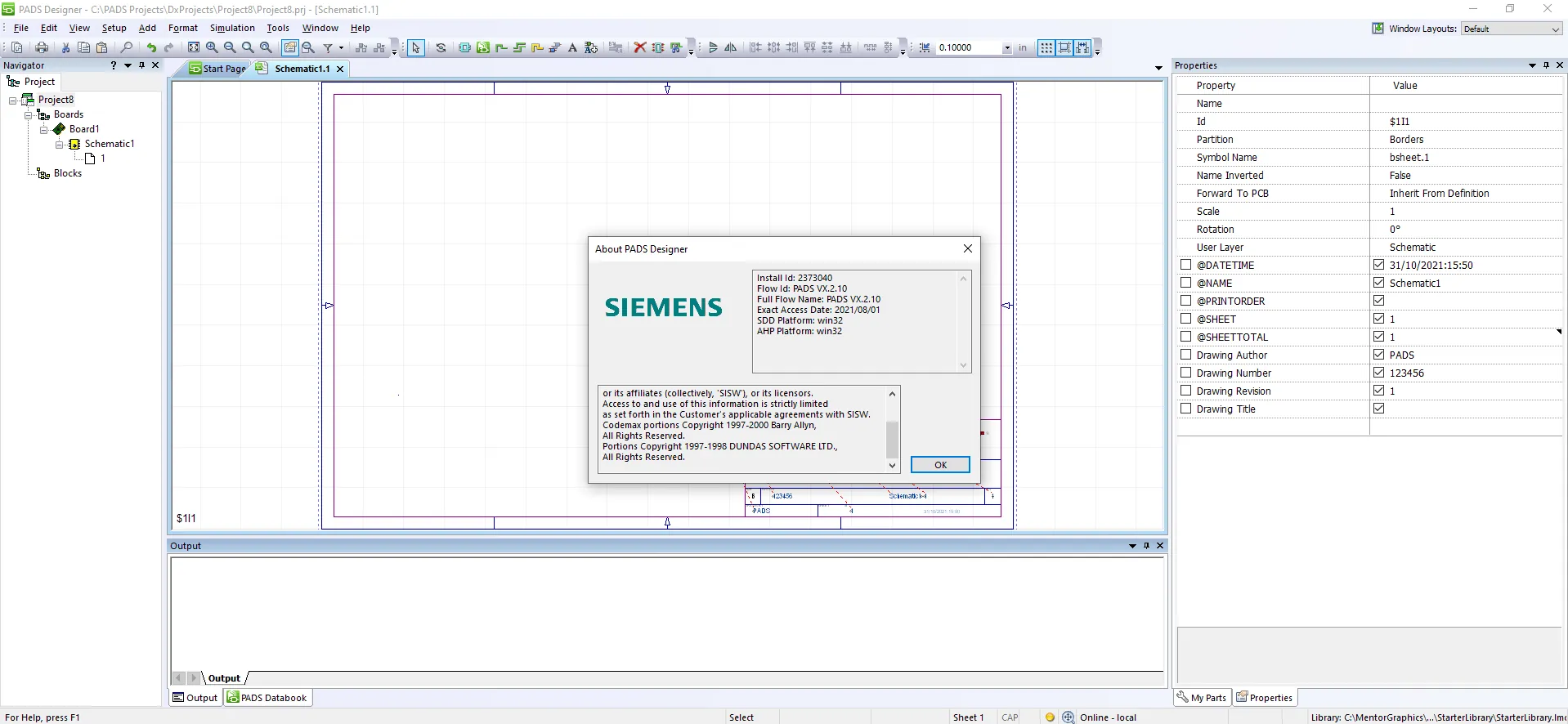This screenshot has width=1568, height=724.
Task: Uncheck the Schematic1 value visibility checkbox
Action: 1379,283
